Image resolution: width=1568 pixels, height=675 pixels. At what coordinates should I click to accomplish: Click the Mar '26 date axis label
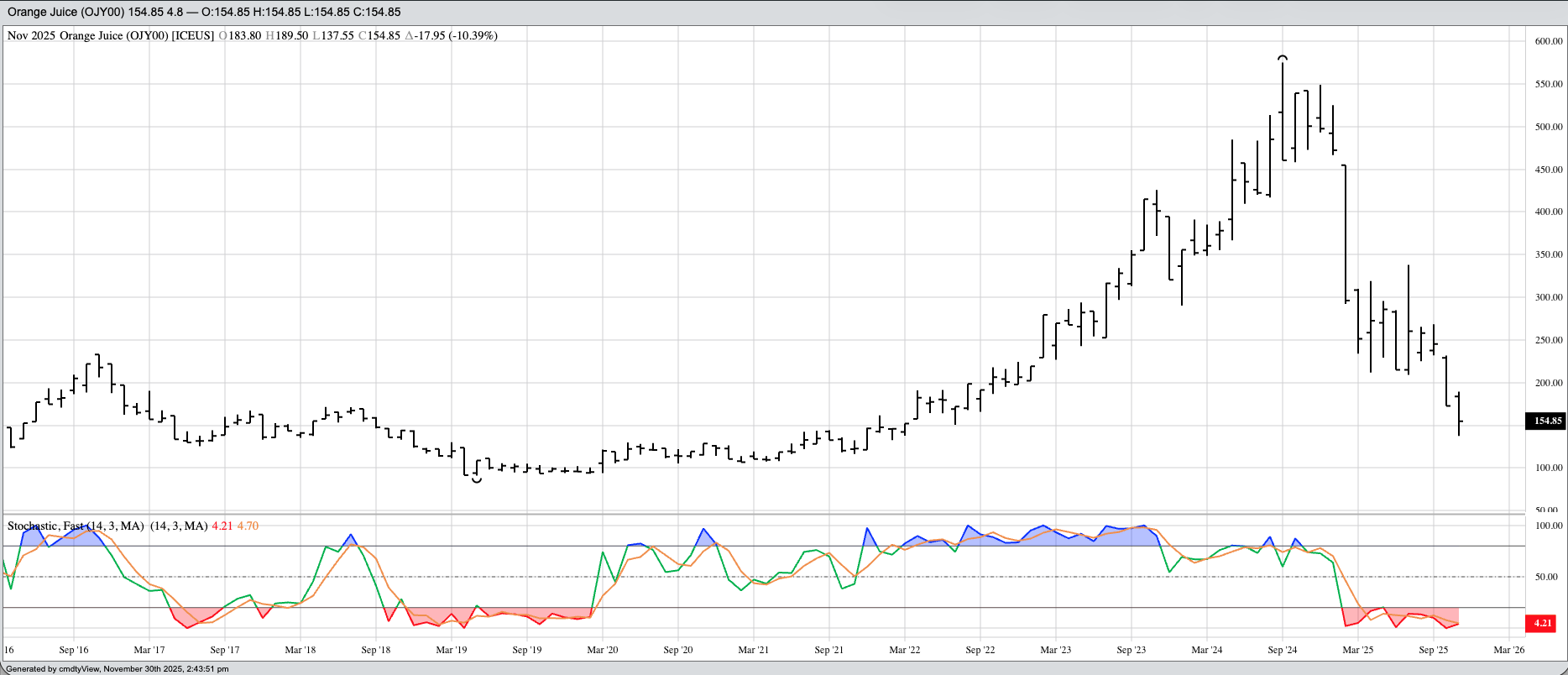point(1508,650)
